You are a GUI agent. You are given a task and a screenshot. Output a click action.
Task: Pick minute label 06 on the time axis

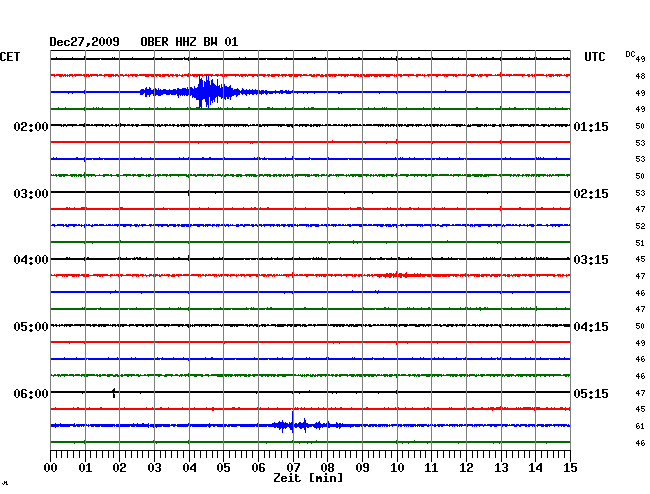258,467
